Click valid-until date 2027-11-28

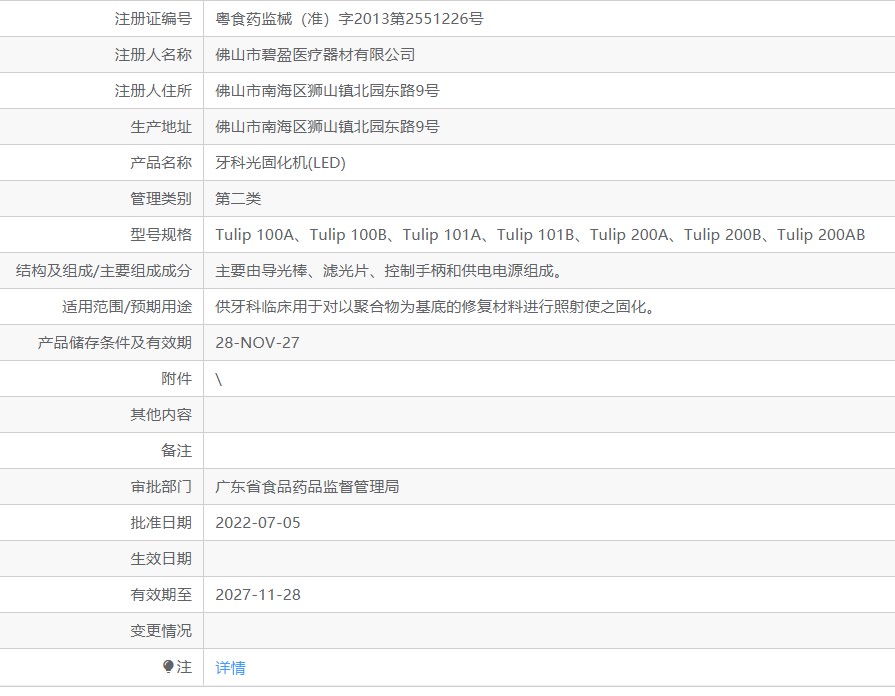point(258,594)
